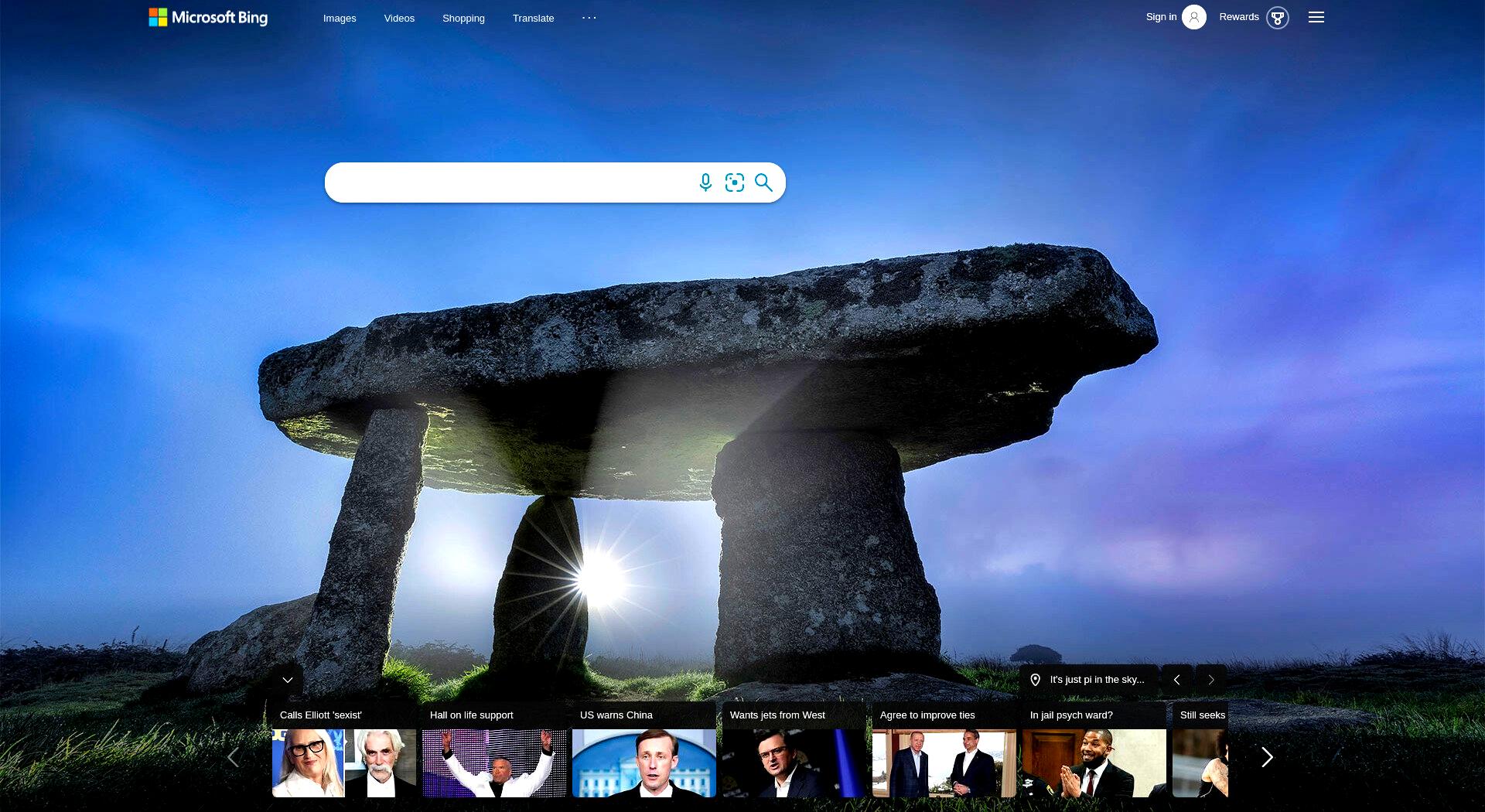Click the user avatar icon

coord(1194,17)
